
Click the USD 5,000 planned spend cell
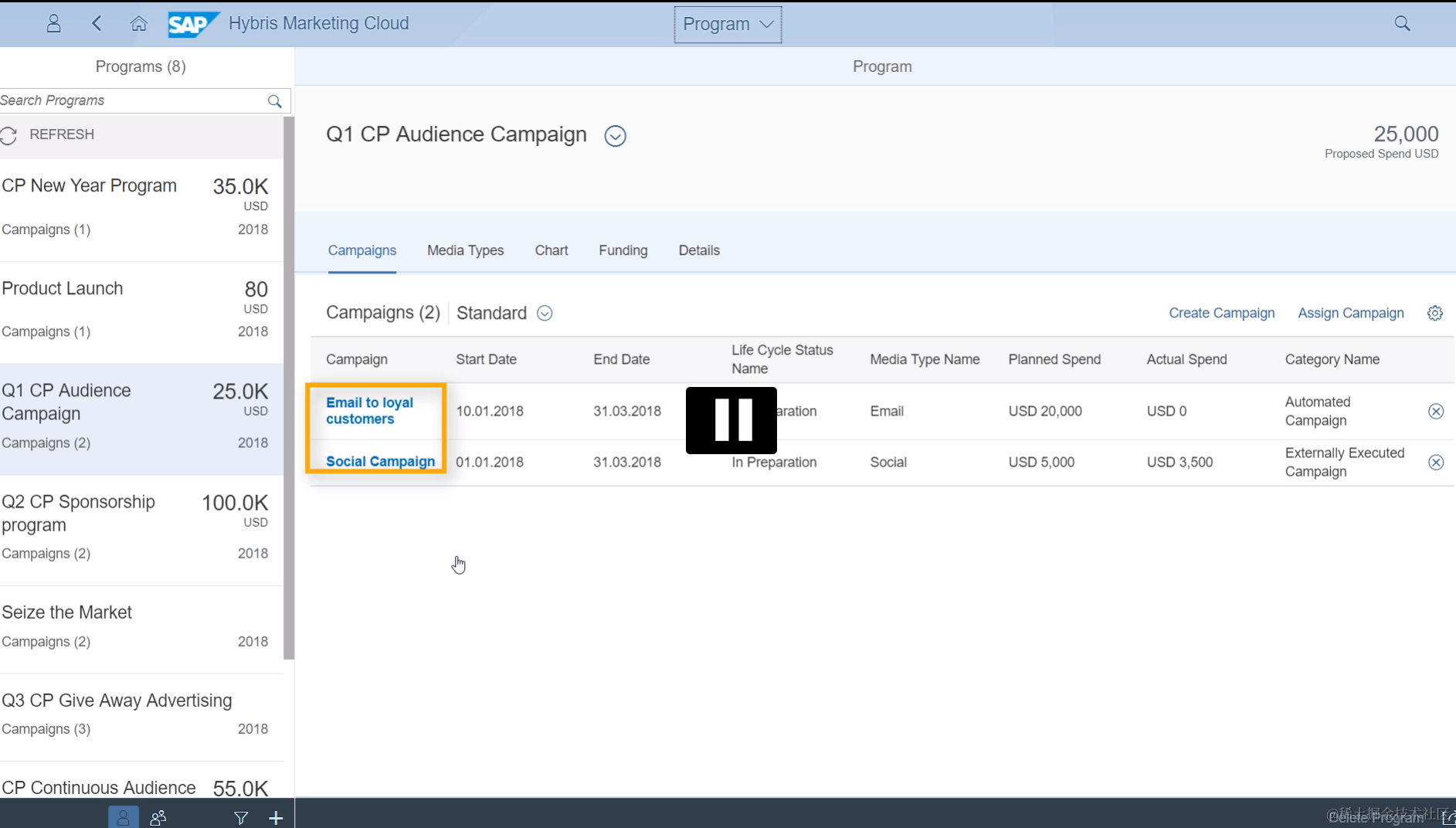tap(1041, 462)
